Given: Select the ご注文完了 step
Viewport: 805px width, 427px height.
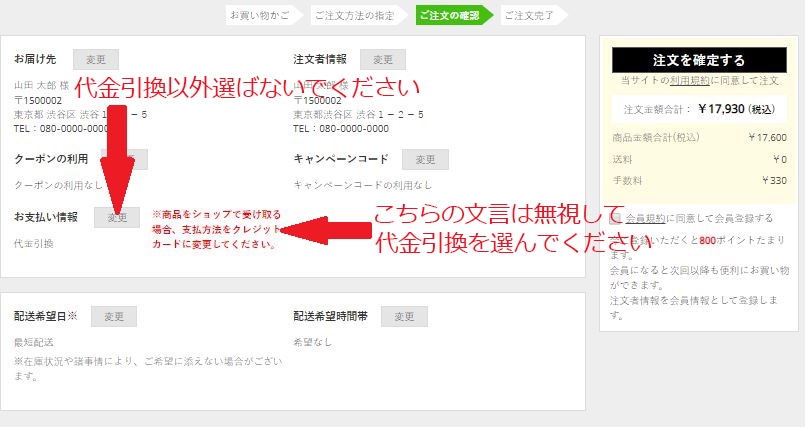Looking at the screenshot, I should [x=530, y=15].
